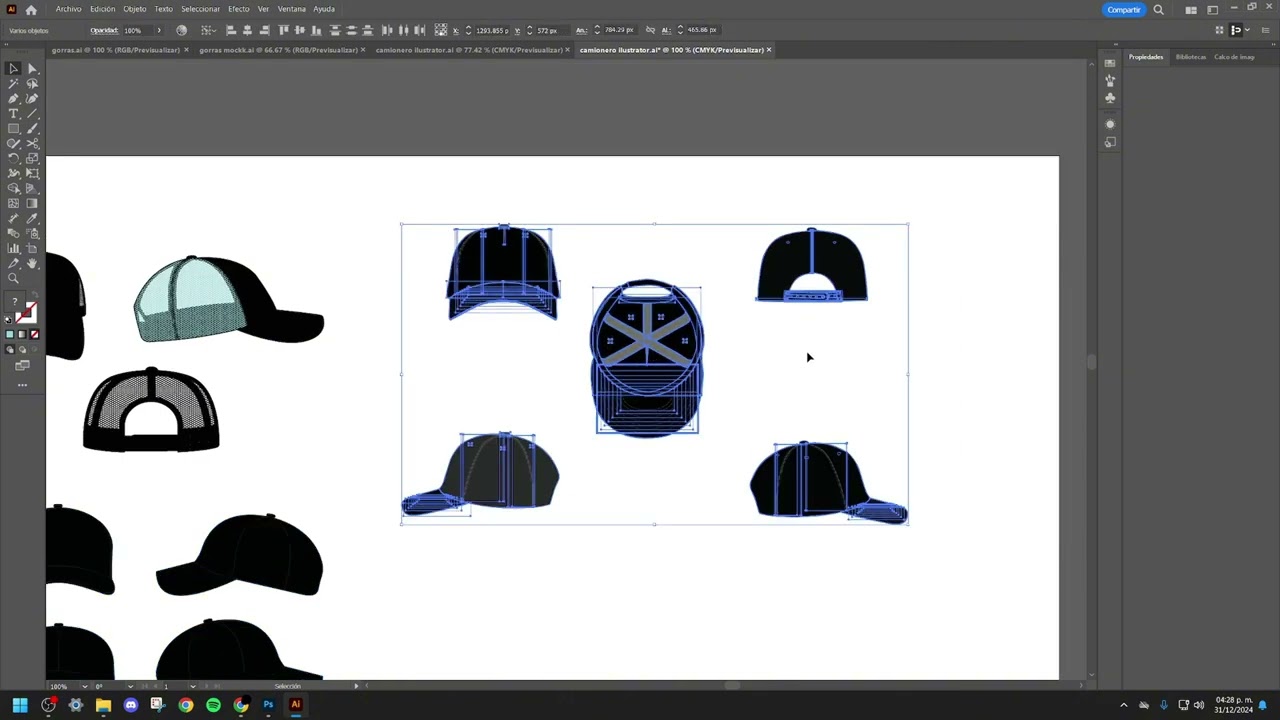Viewport: 1280px width, 720px height.
Task: Expand the Opacity arrow next to 100%
Action: [158, 30]
